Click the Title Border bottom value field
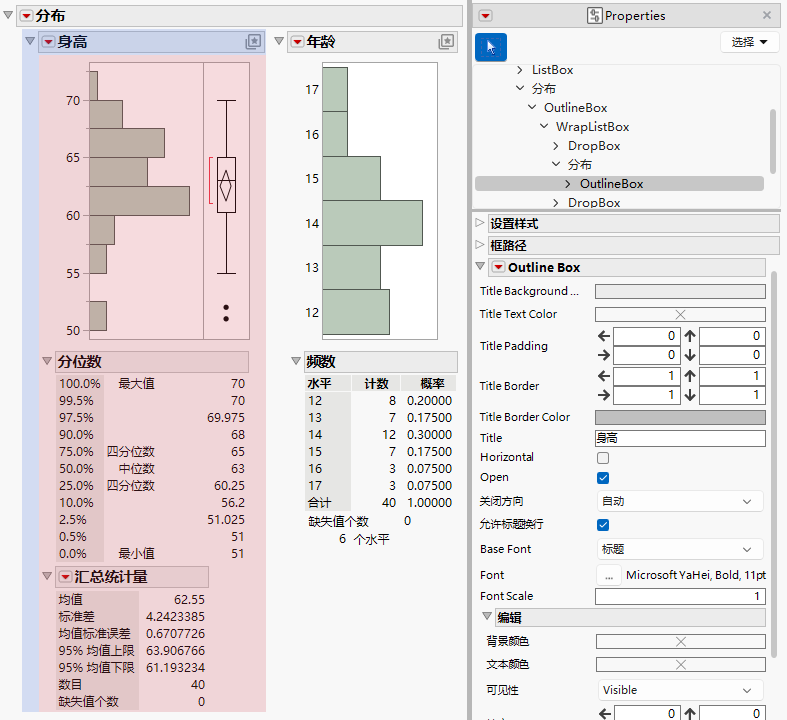 click(x=732, y=395)
